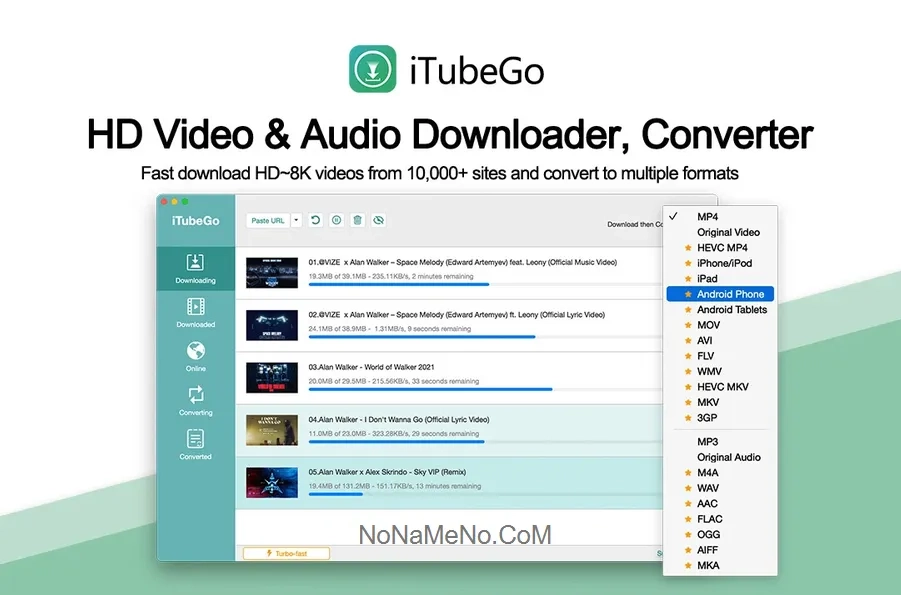Switch to the Converting section

click(195, 400)
